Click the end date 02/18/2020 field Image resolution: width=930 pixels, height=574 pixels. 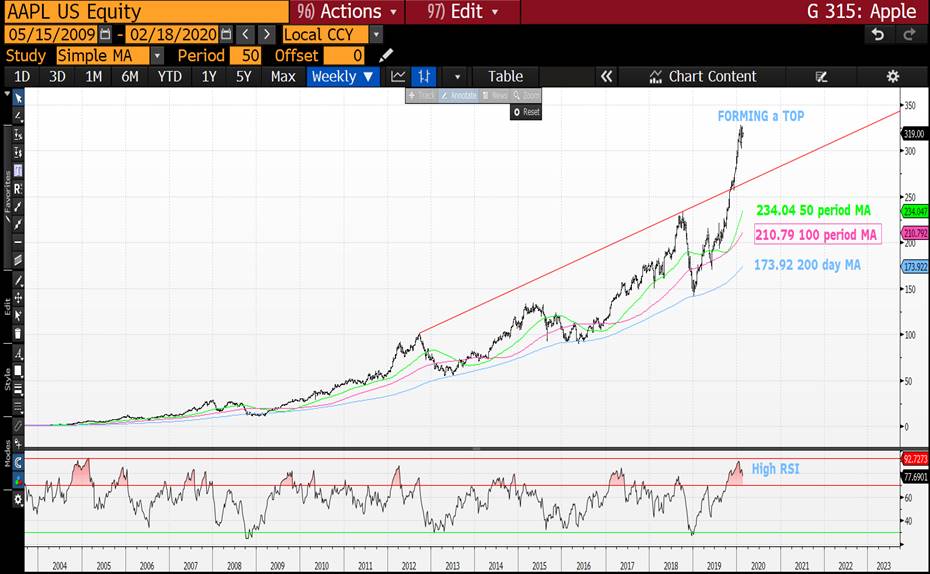tap(173, 34)
